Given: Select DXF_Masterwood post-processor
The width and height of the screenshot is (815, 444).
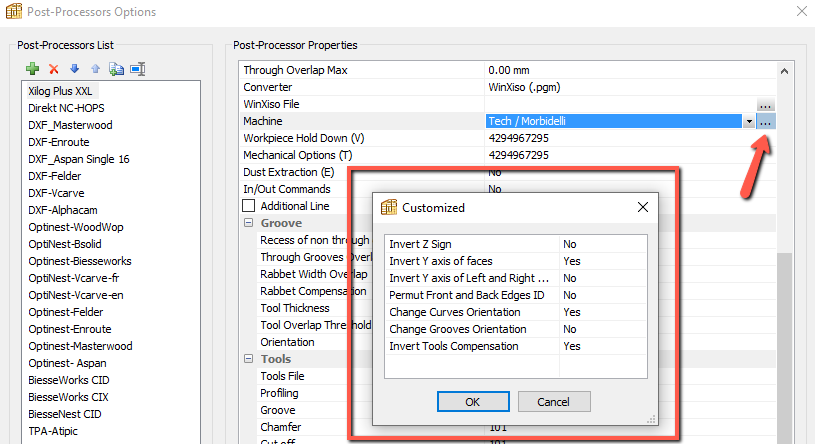Looking at the screenshot, I should click(70, 125).
